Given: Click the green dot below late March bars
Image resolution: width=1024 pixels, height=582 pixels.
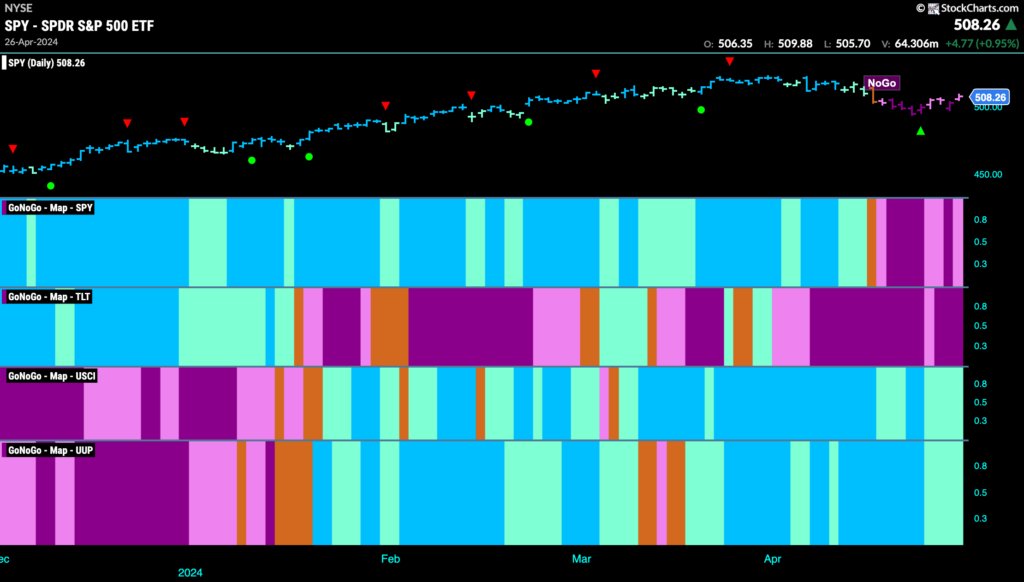Looking at the screenshot, I should point(701,110).
